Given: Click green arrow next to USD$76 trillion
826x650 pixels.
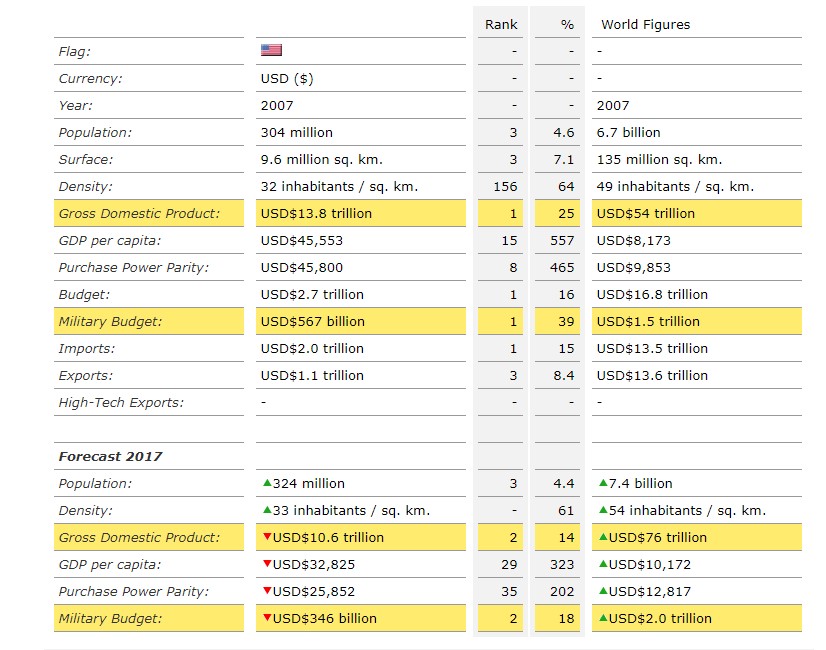Looking at the screenshot, I should click(x=602, y=537).
